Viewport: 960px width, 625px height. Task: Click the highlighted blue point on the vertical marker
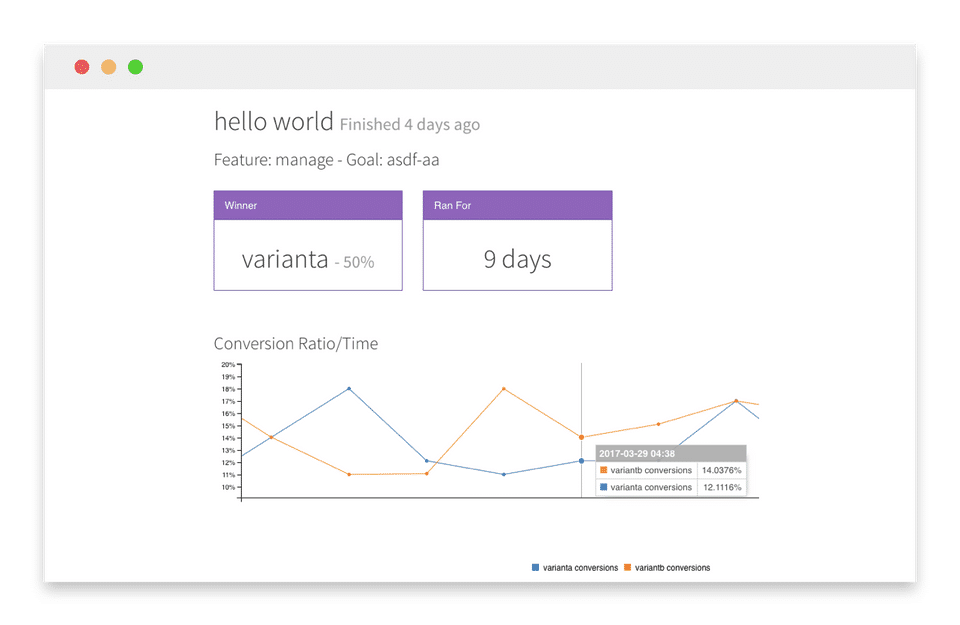(x=581, y=461)
